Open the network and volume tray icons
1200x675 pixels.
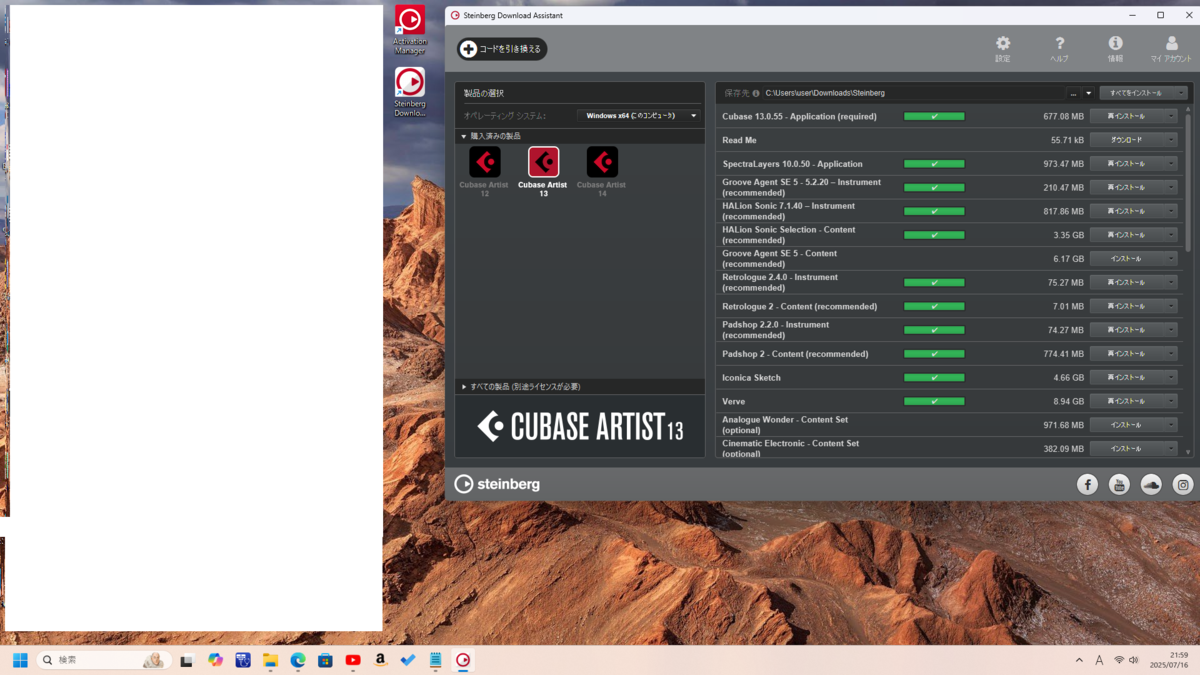[1127, 660]
